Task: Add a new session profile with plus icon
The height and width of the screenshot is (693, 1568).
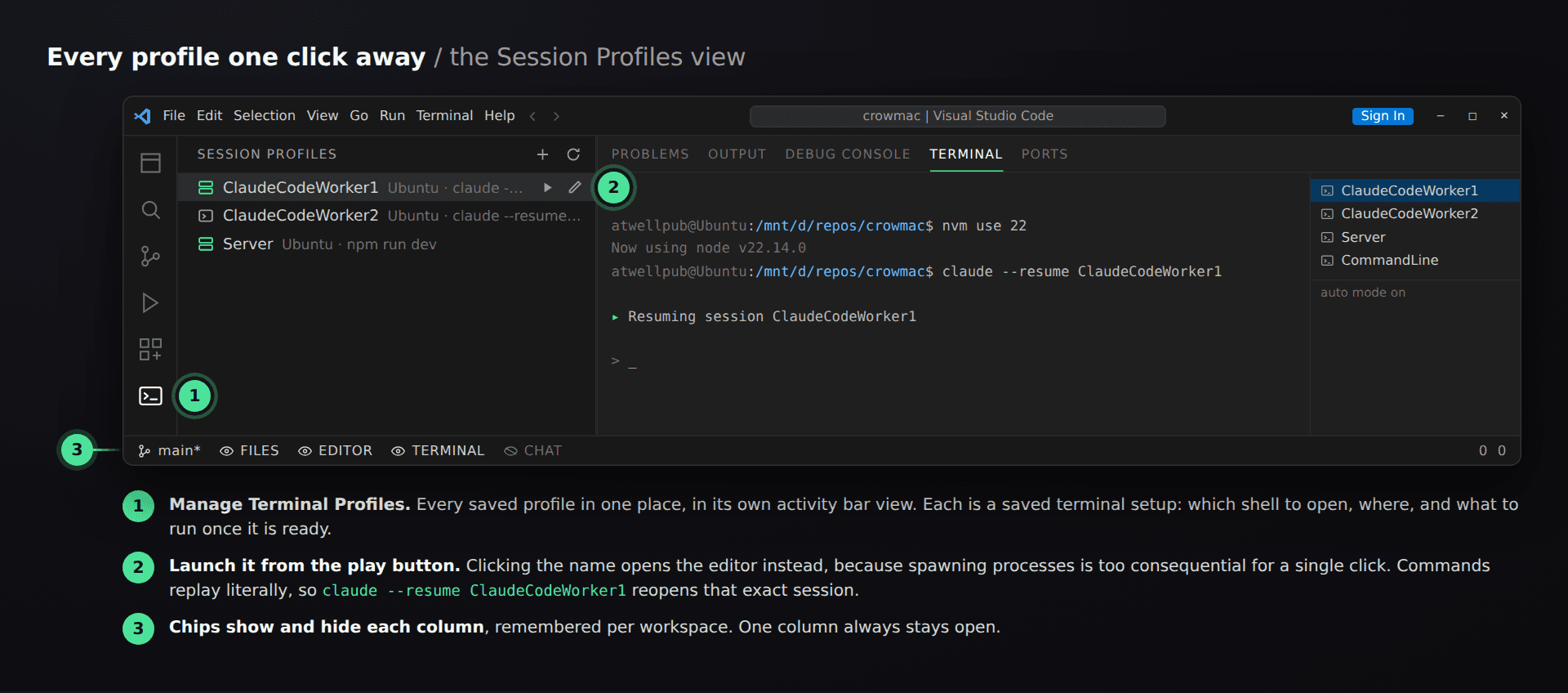Action: (542, 154)
